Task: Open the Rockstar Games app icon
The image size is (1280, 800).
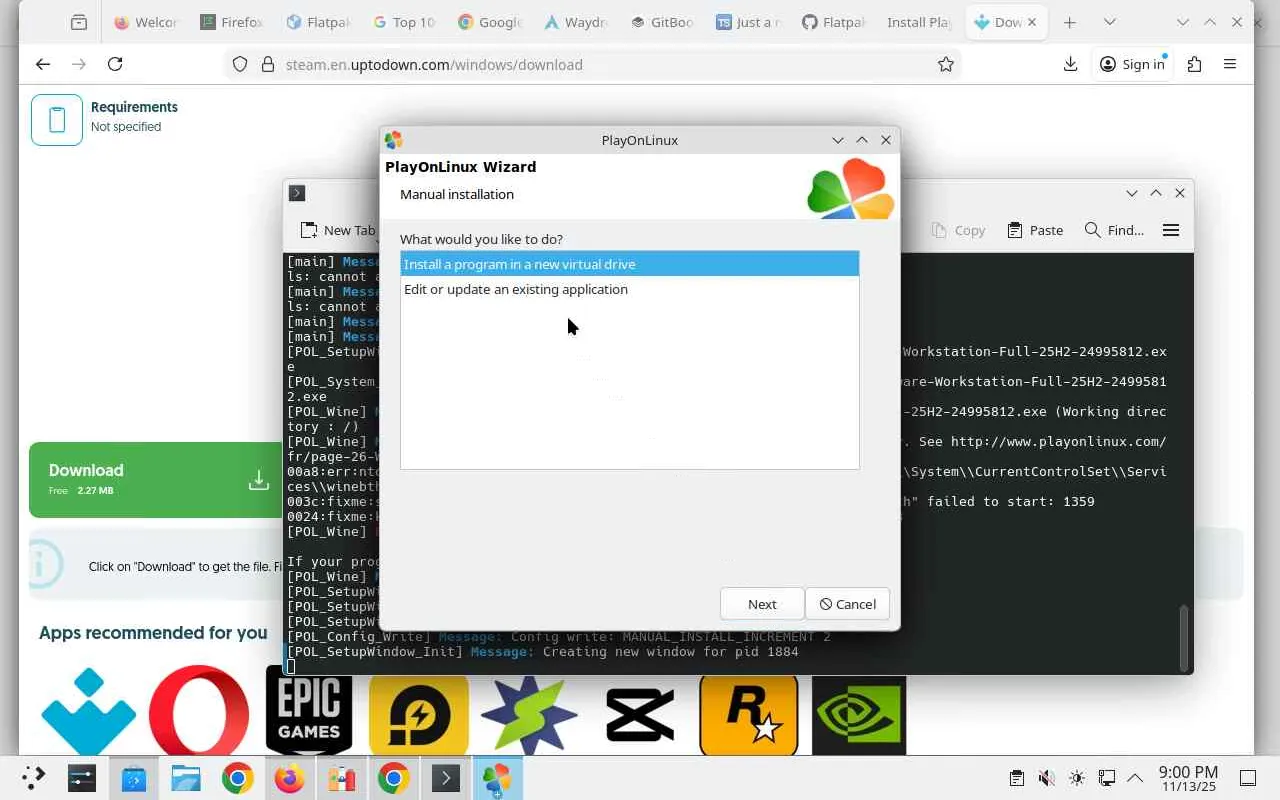Action: pos(749,714)
